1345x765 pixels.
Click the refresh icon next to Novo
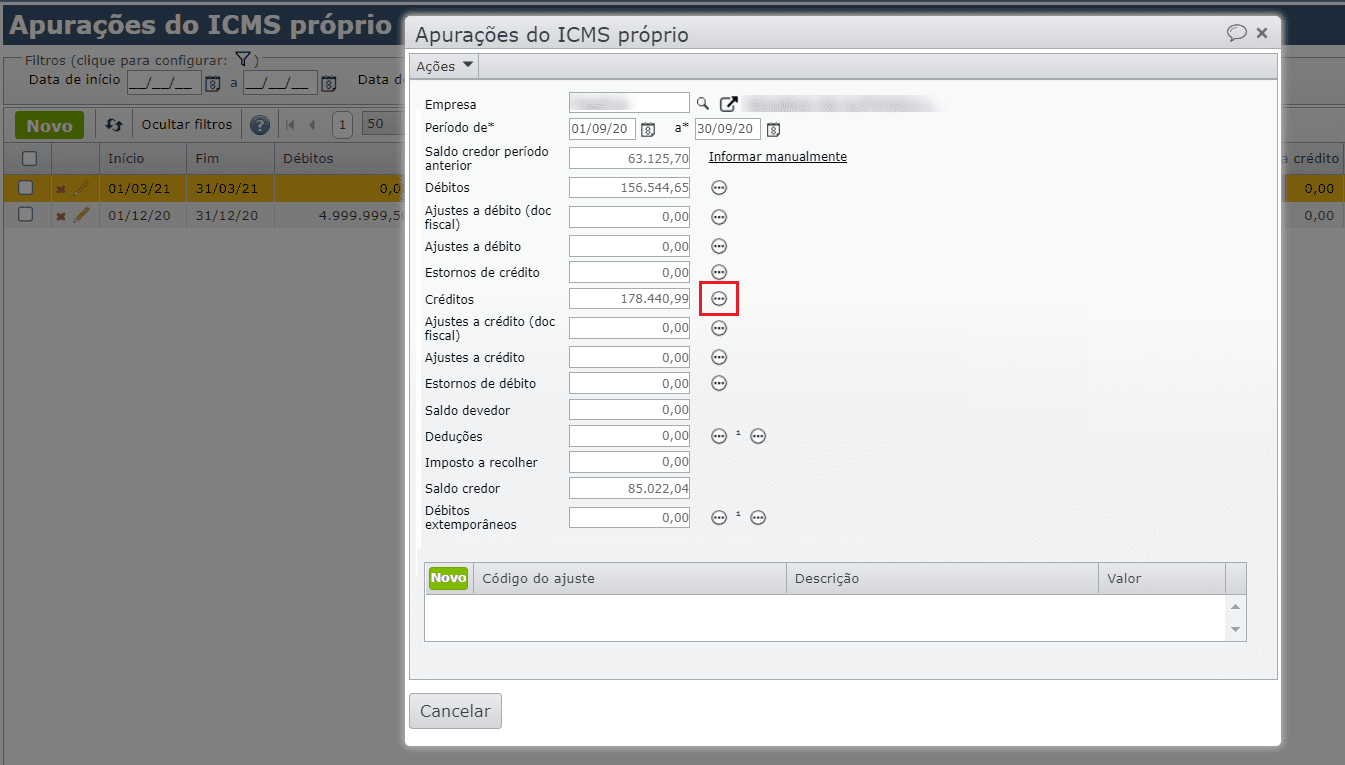click(x=113, y=123)
